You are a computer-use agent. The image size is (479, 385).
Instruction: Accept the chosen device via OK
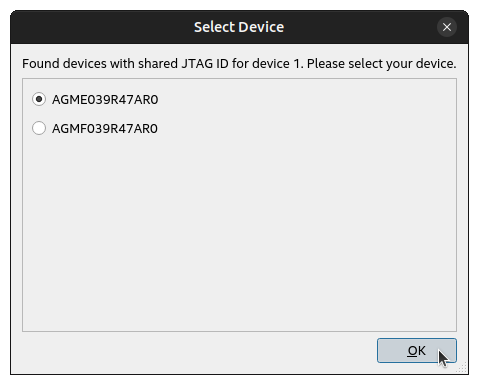pyautogui.click(x=417, y=350)
